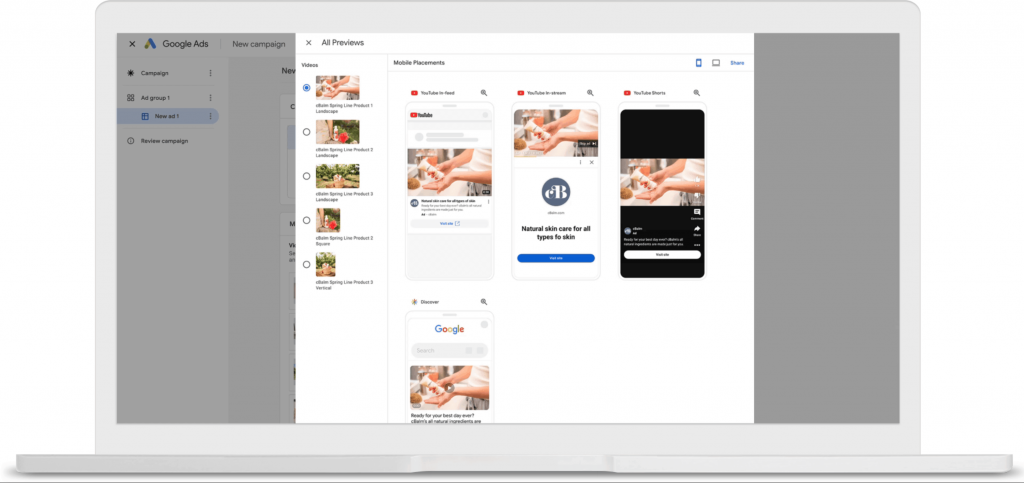Viewport: 1024px width, 483px height.
Task: Open Ad group 1 more options
Action: (210, 98)
